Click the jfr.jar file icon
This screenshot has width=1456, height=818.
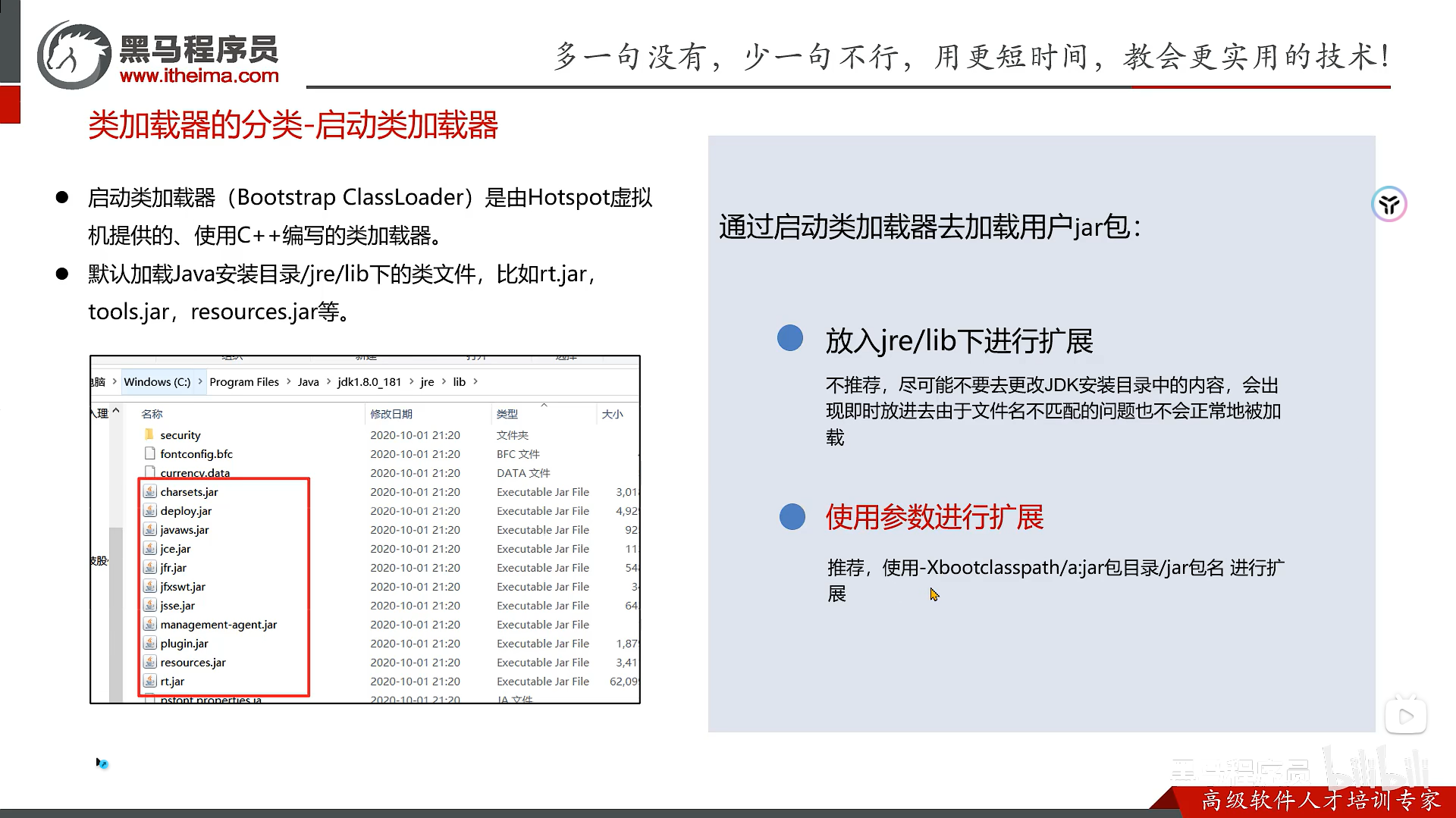pyautogui.click(x=150, y=567)
